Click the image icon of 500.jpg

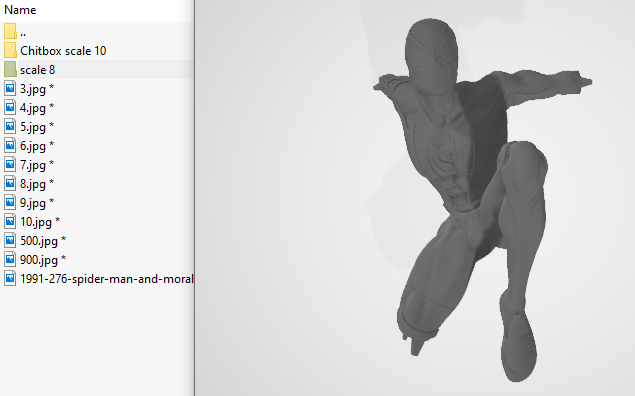(x=10, y=241)
